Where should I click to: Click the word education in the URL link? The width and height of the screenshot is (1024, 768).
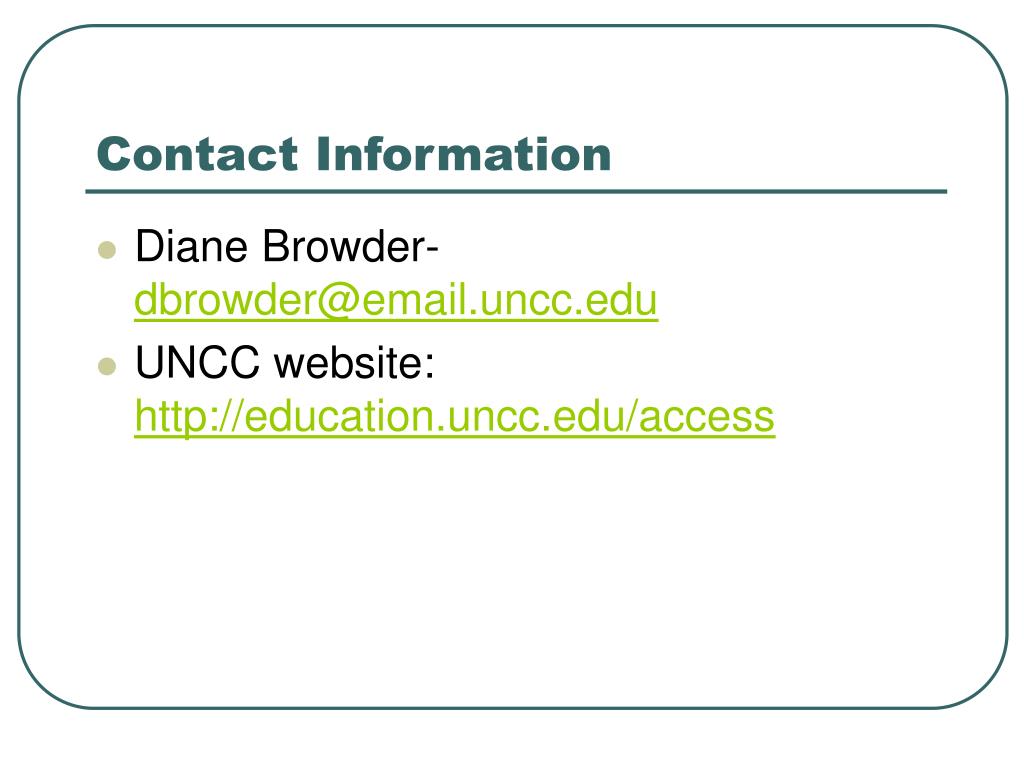click(x=340, y=417)
